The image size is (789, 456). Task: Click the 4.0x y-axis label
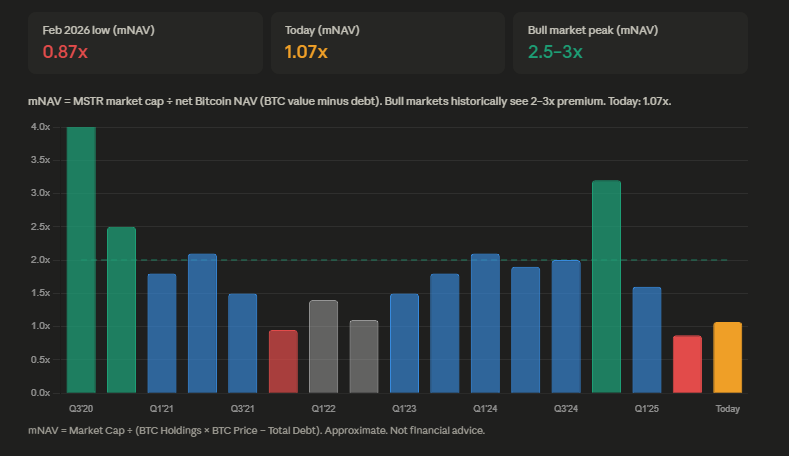40,127
